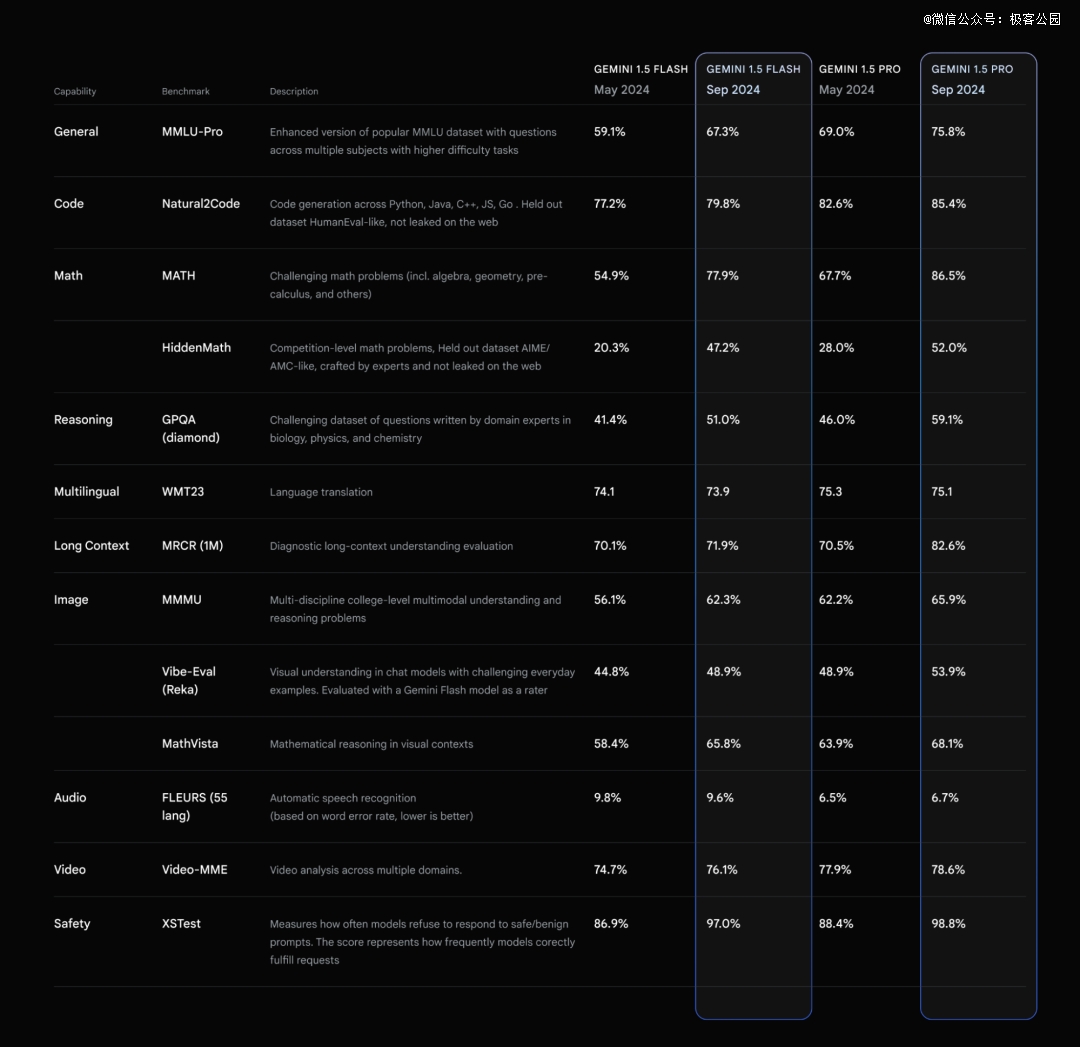Select the 69.0% MMLU-Pro score
Screen dimensions: 1080x1047
(x=836, y=132)
